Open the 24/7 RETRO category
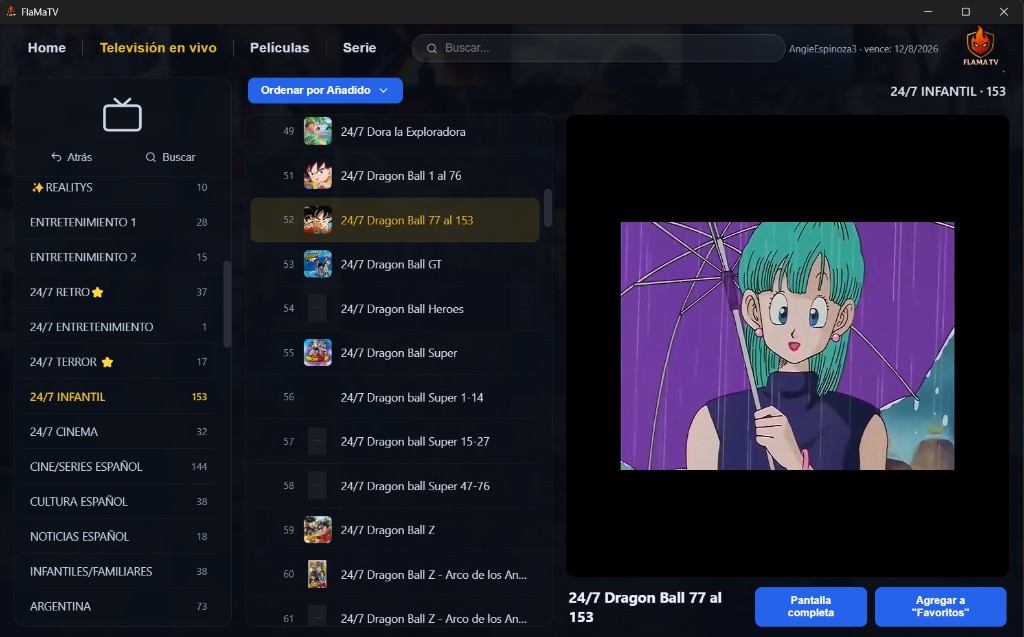The height and width of the screenshot is (637, 1024). coord(119,292)
